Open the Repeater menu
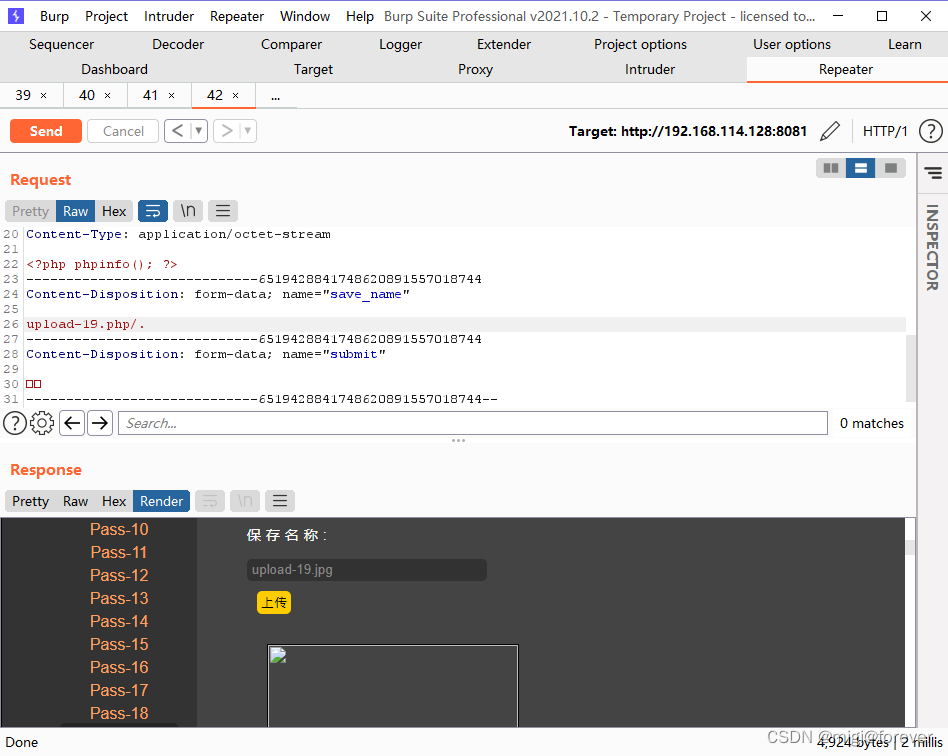Screen dimensions: 948x756 point(236,16)
